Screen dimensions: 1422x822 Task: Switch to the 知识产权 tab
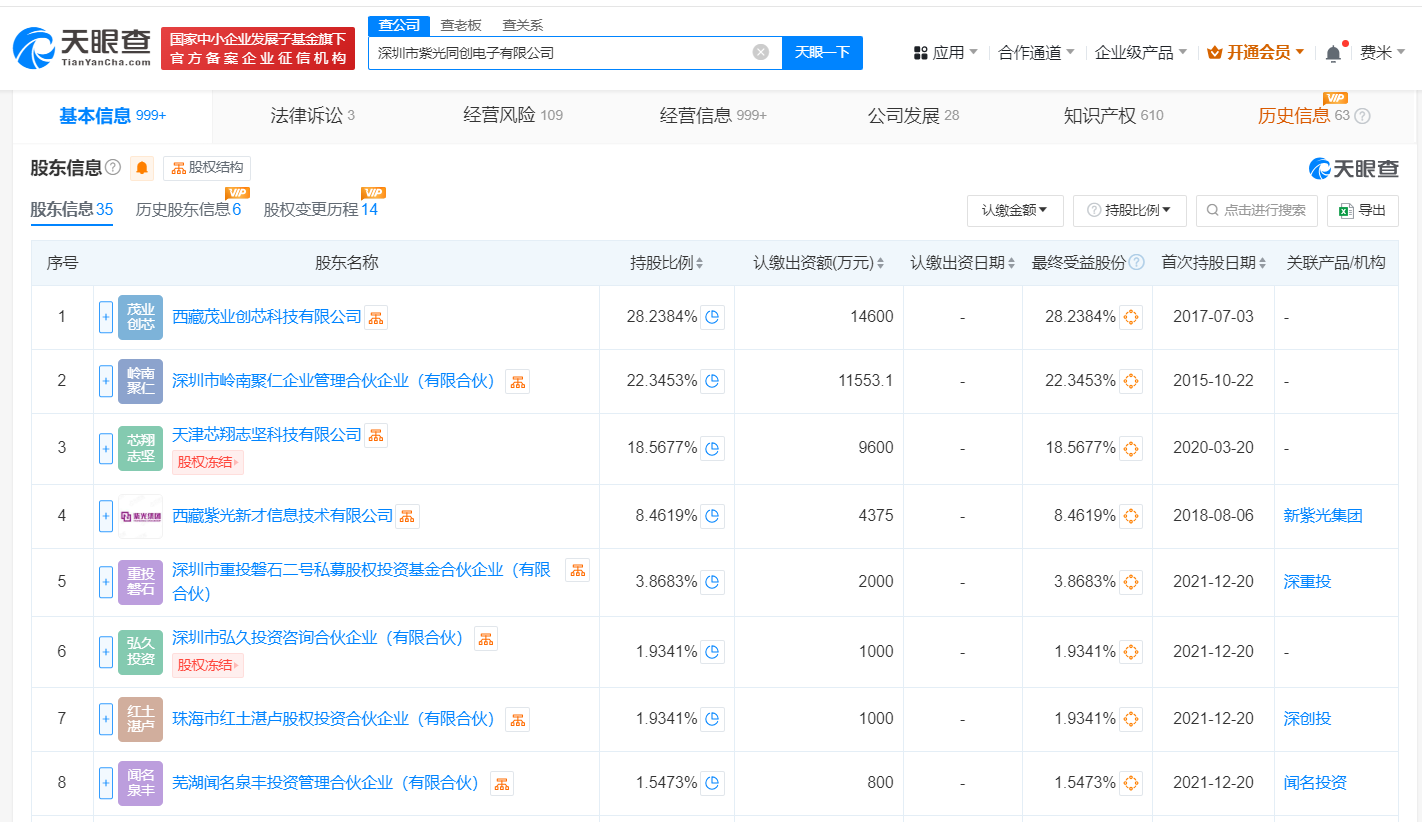coord(1112,116)
